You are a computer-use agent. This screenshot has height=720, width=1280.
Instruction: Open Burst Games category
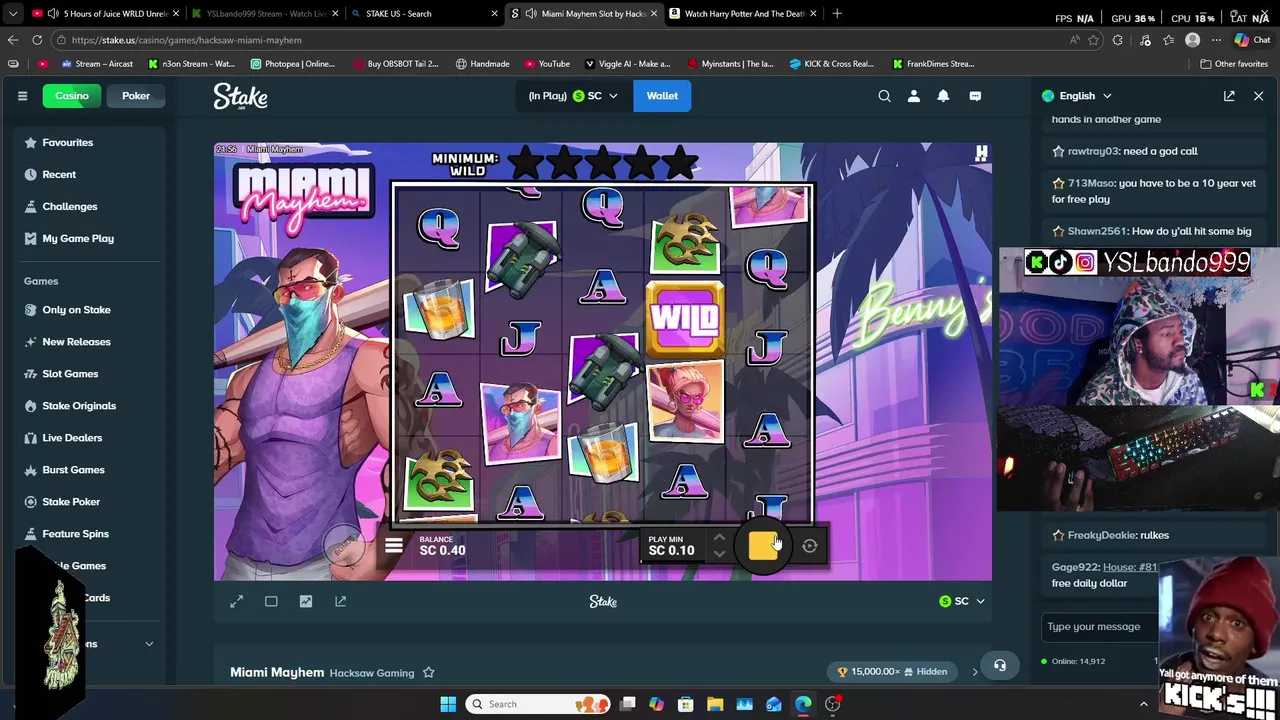pos(90,470)
